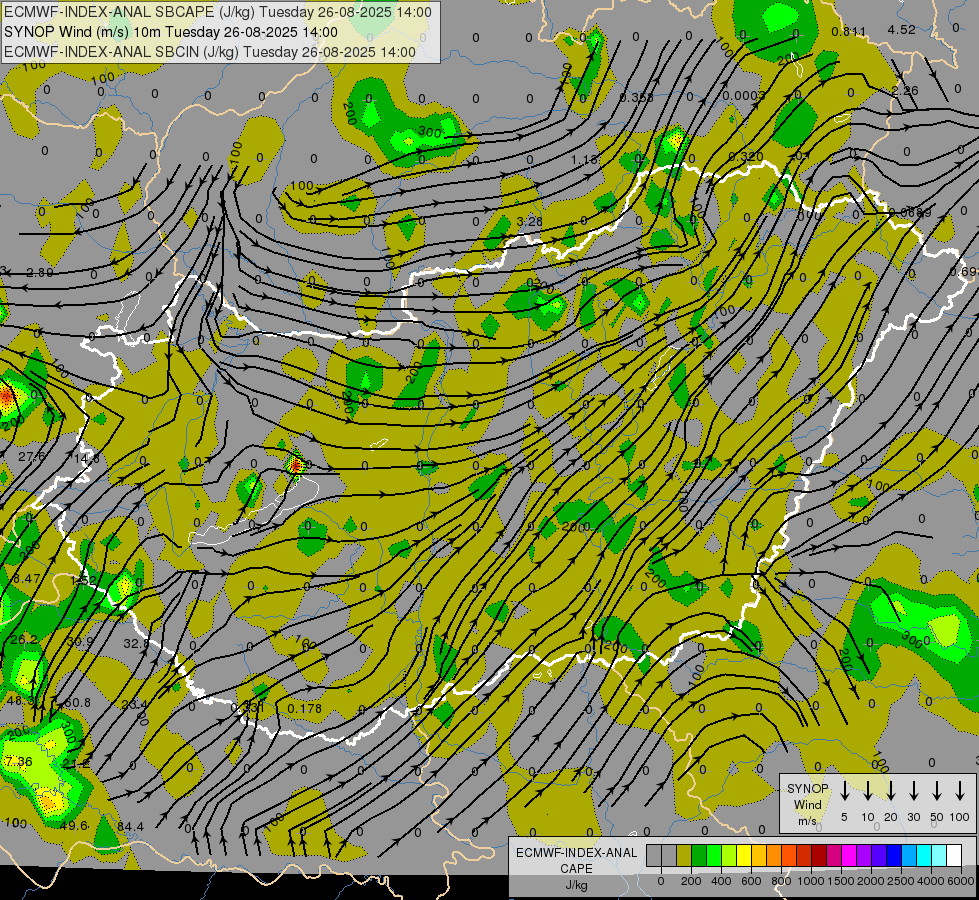Click the 50 m/s wind arrow symbol
The image size is (979, 900).
pos(937,790)
